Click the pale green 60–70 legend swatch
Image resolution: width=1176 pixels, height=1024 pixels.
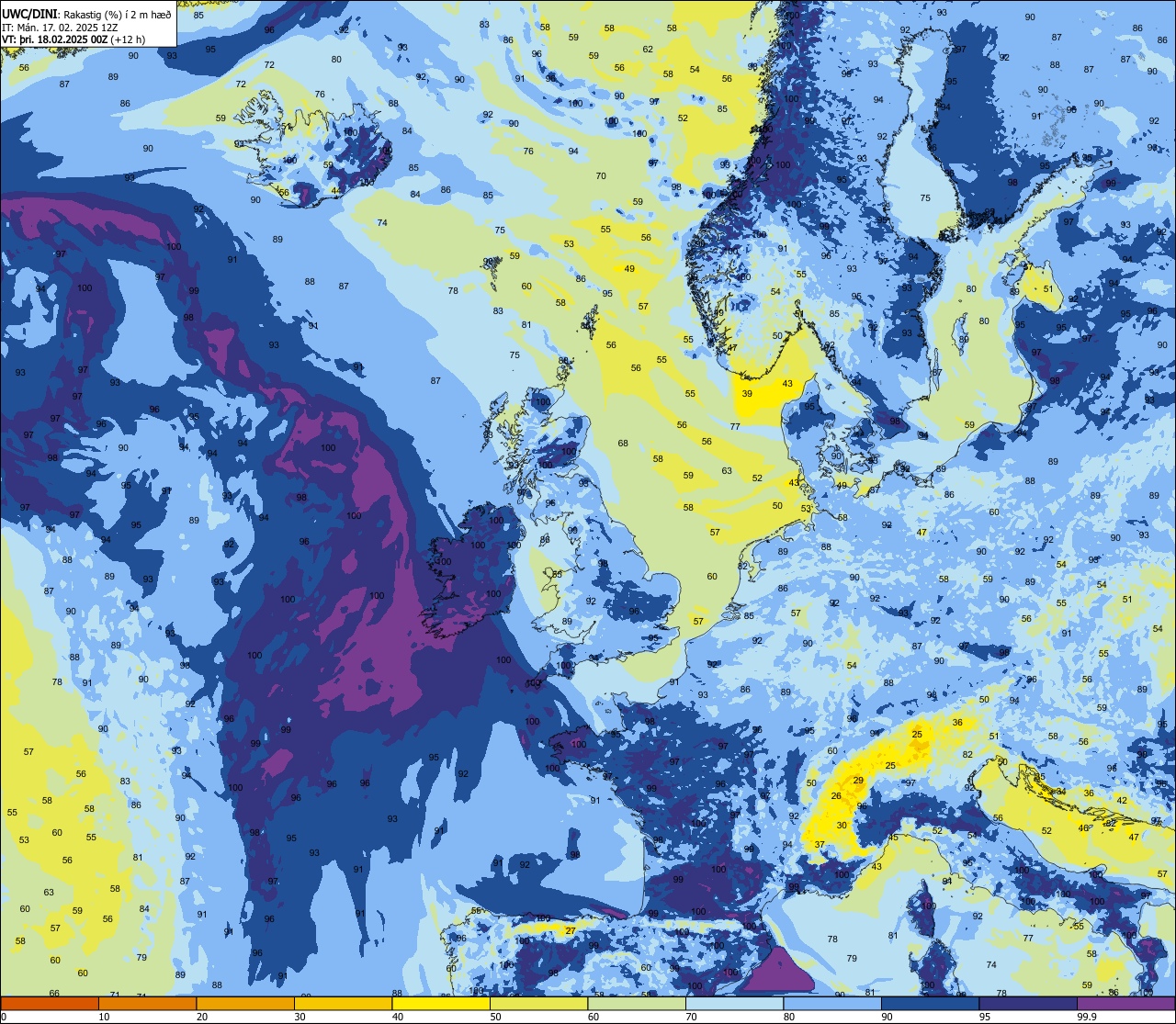pyautogui.click(x=637, y=1003)
